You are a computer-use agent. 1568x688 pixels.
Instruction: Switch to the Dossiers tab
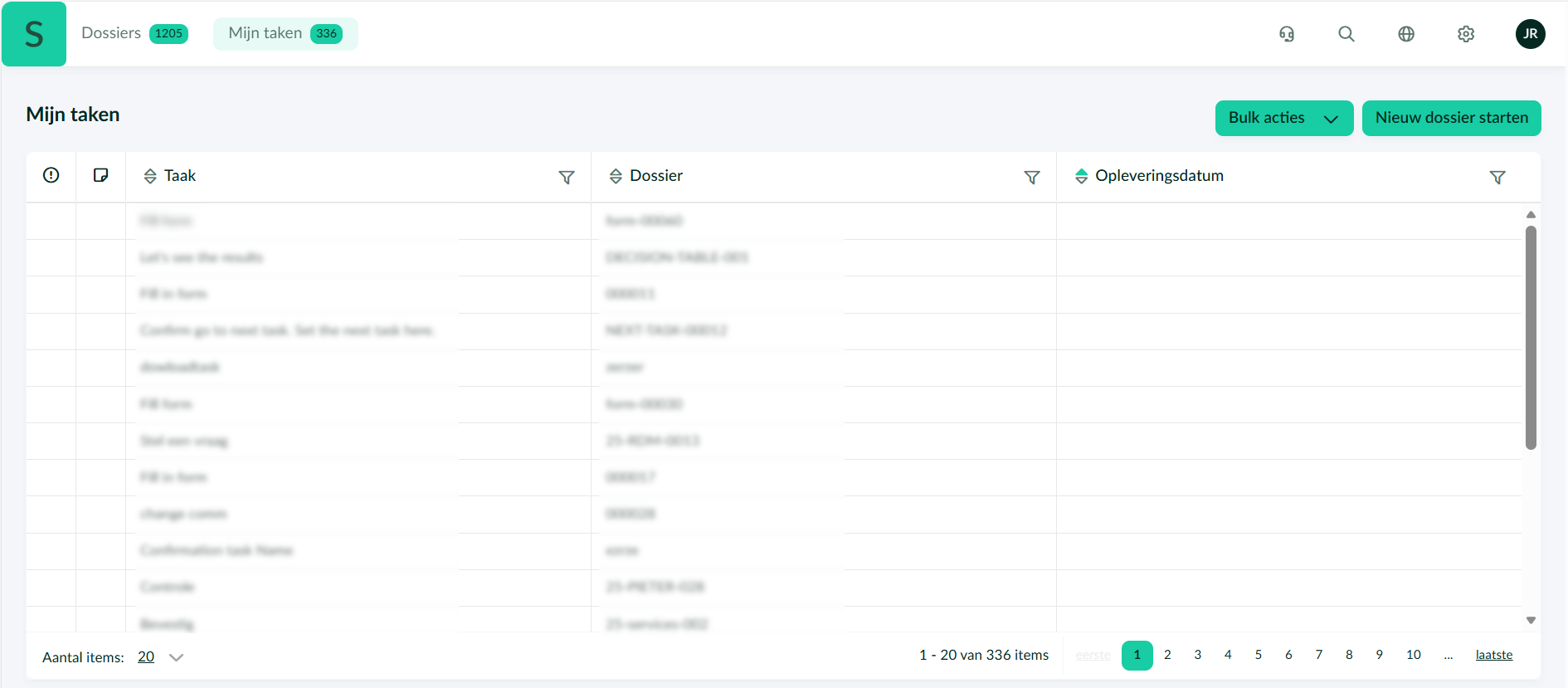(134, 33)
